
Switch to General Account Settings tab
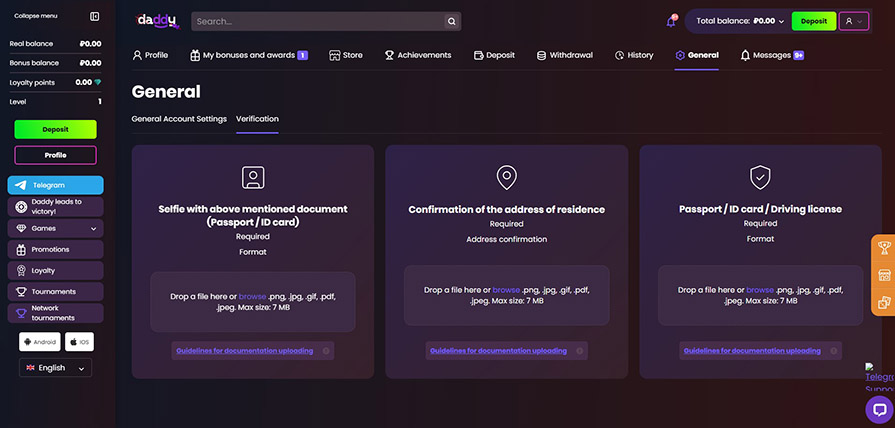coord(179,119)
